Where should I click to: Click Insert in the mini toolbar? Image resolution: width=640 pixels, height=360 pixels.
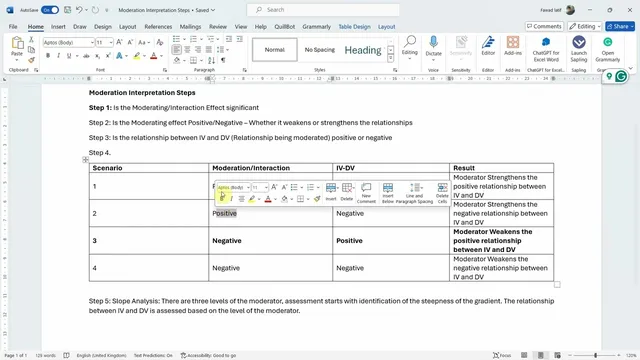point(331,192)
